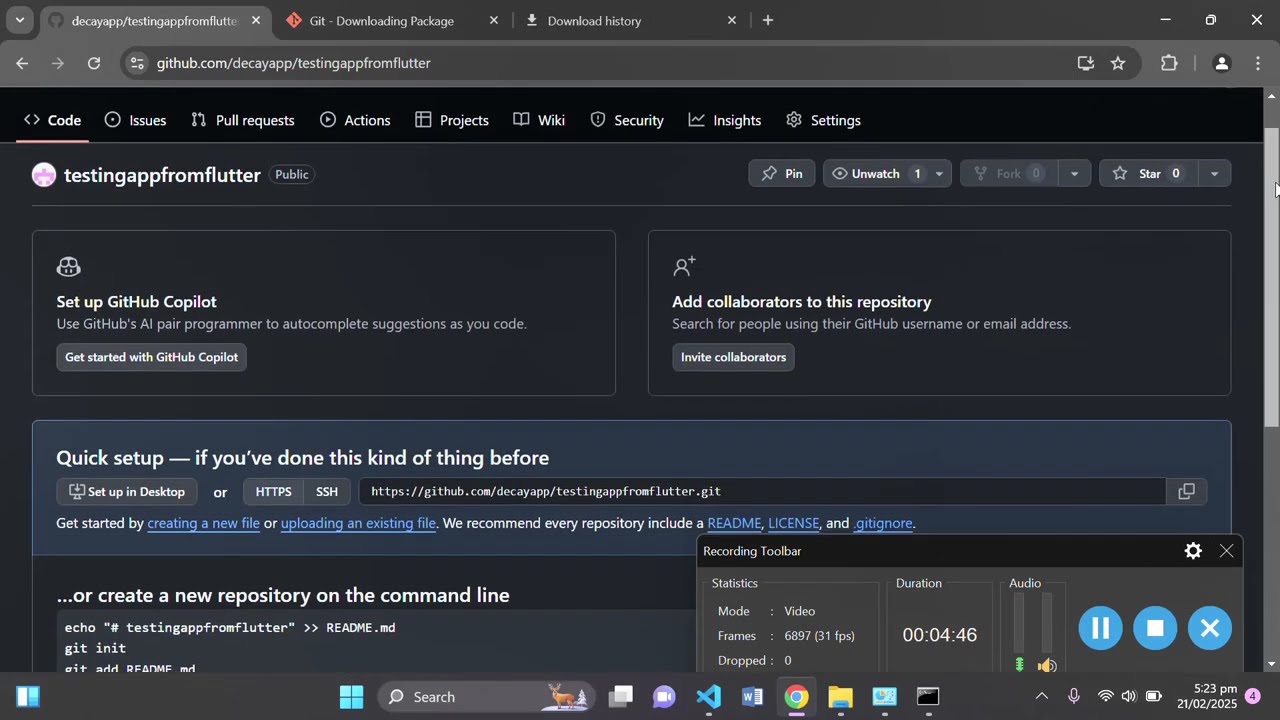Close the Git - Downloading Package tab
Image resolution: width=1280 pixels, height=720 pixels.
(x=493, y=20)
